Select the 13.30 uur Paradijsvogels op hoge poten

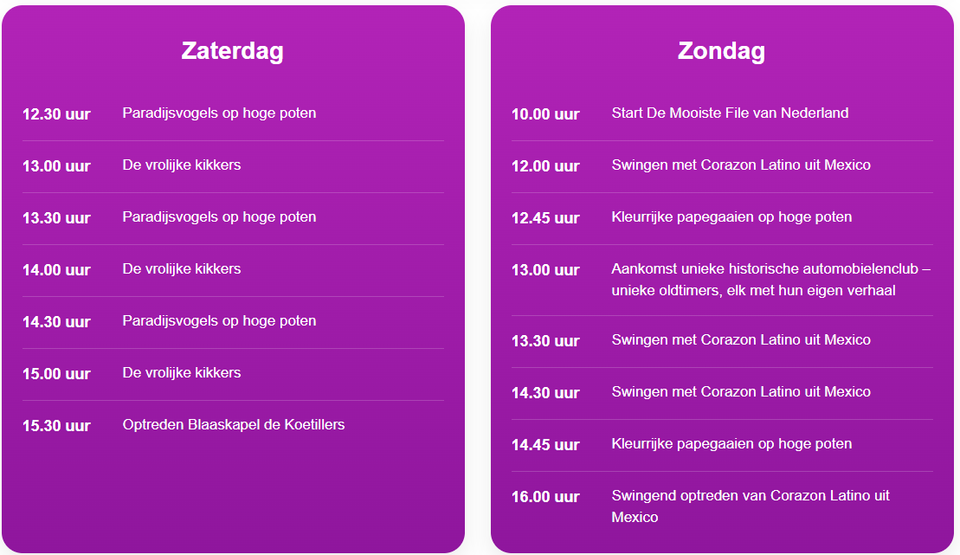[x=219, y=217]
